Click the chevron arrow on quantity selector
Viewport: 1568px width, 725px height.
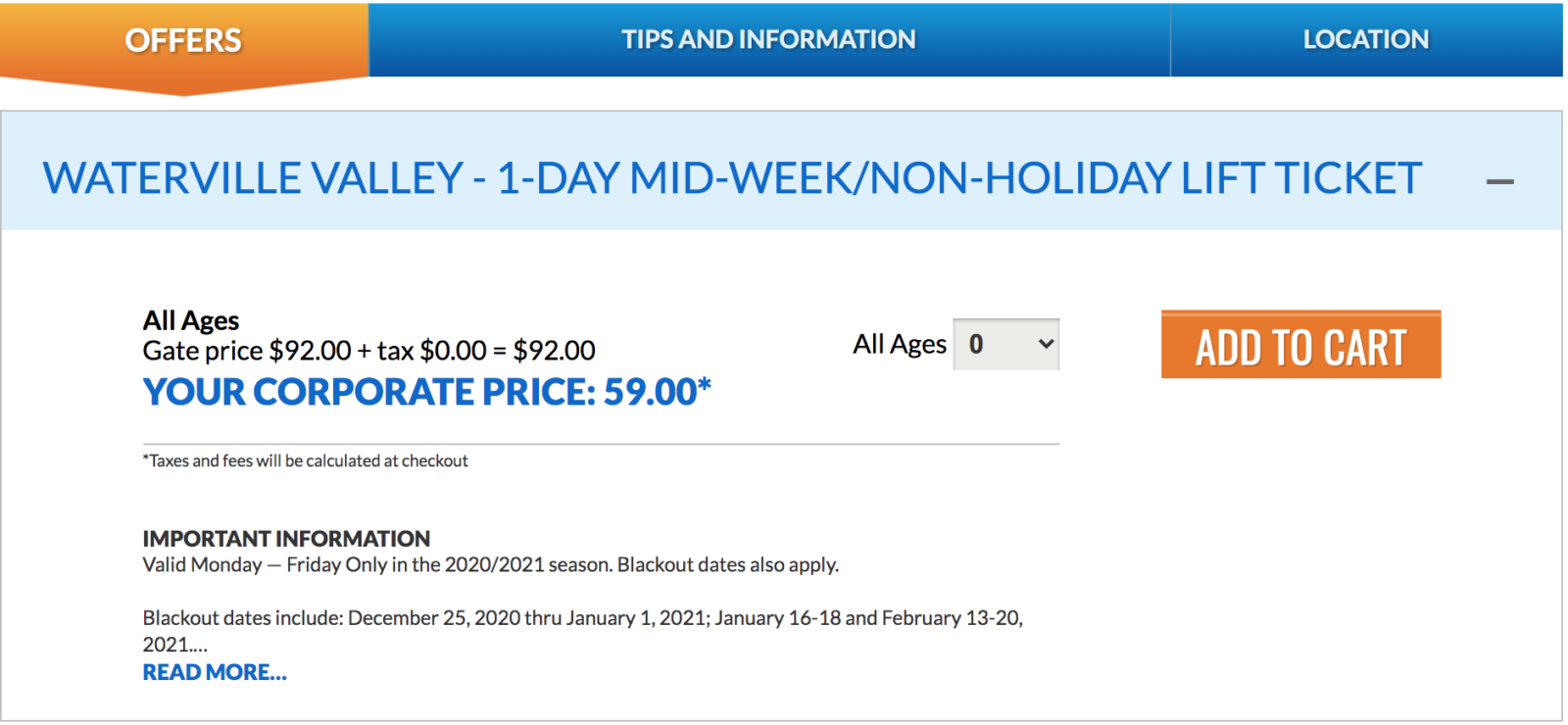click(1046, 344)
